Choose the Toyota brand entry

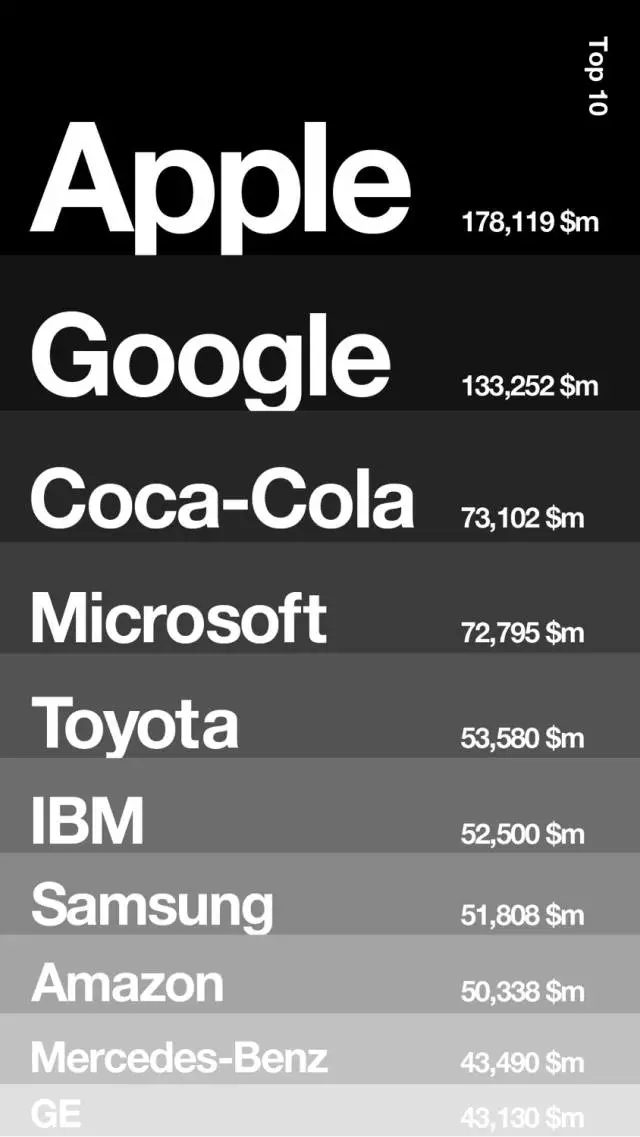tap(135, 722)
